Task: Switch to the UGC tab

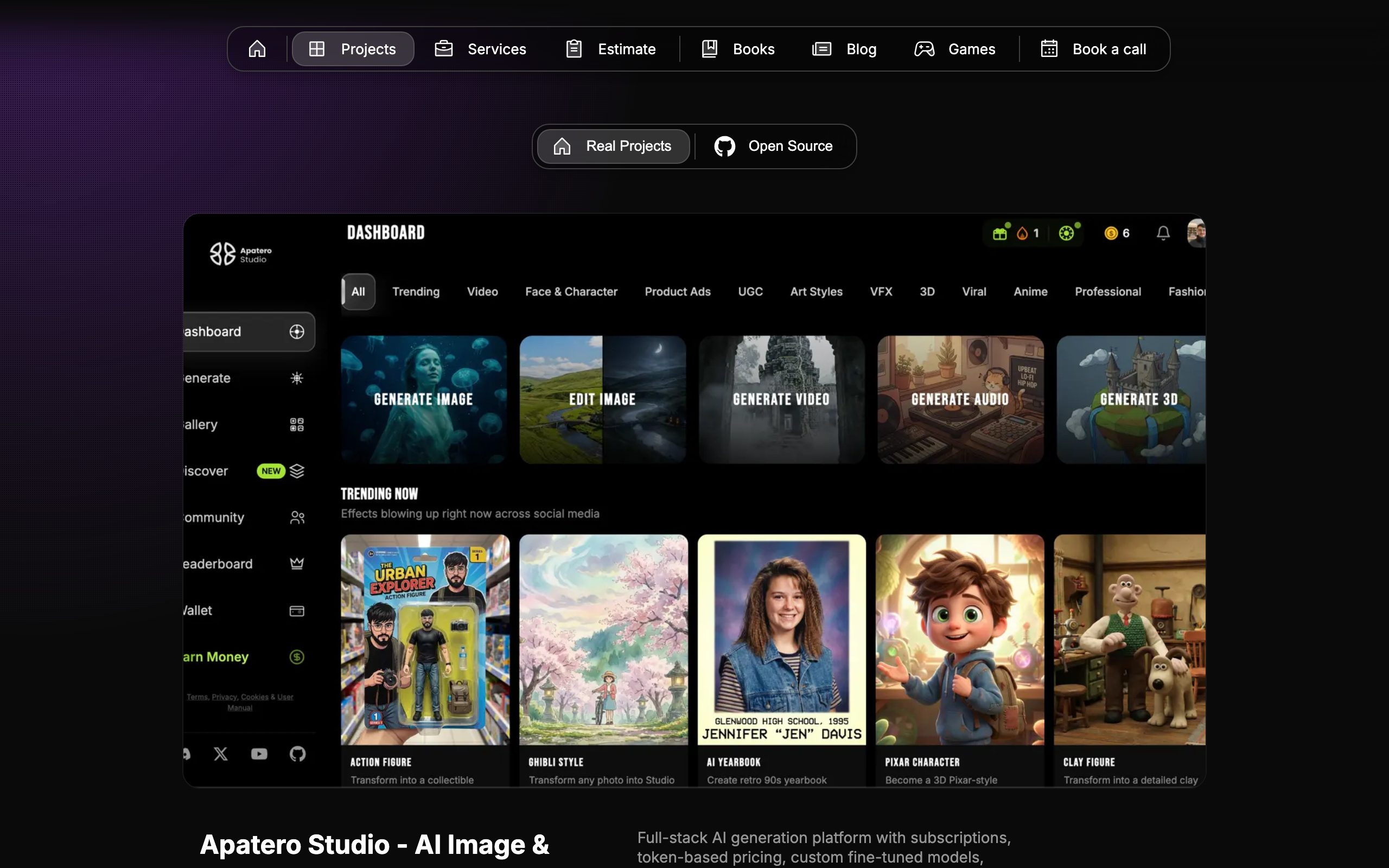Action: point(751,292)
